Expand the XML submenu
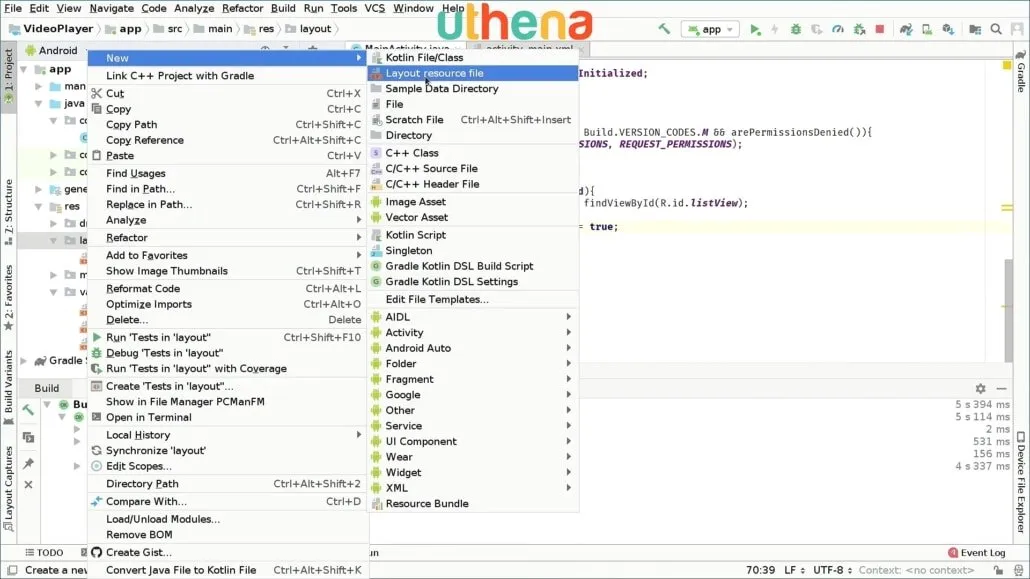Image resolution: width=1030 pixels, height=579 pixels. pyautogui.click(x=473, y=488)
